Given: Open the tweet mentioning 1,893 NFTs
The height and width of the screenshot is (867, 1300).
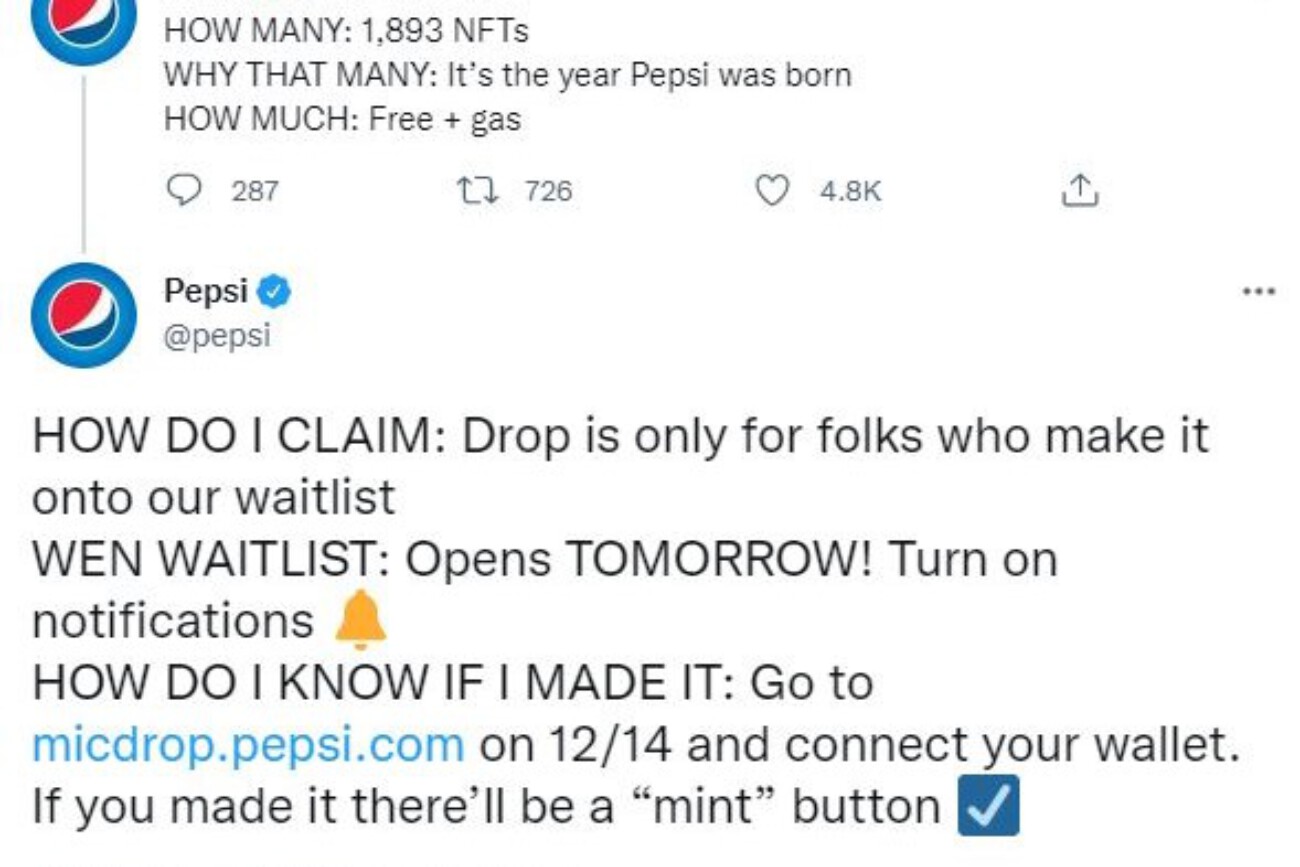Looking at the screenshot, I should (x=346, y=31).
